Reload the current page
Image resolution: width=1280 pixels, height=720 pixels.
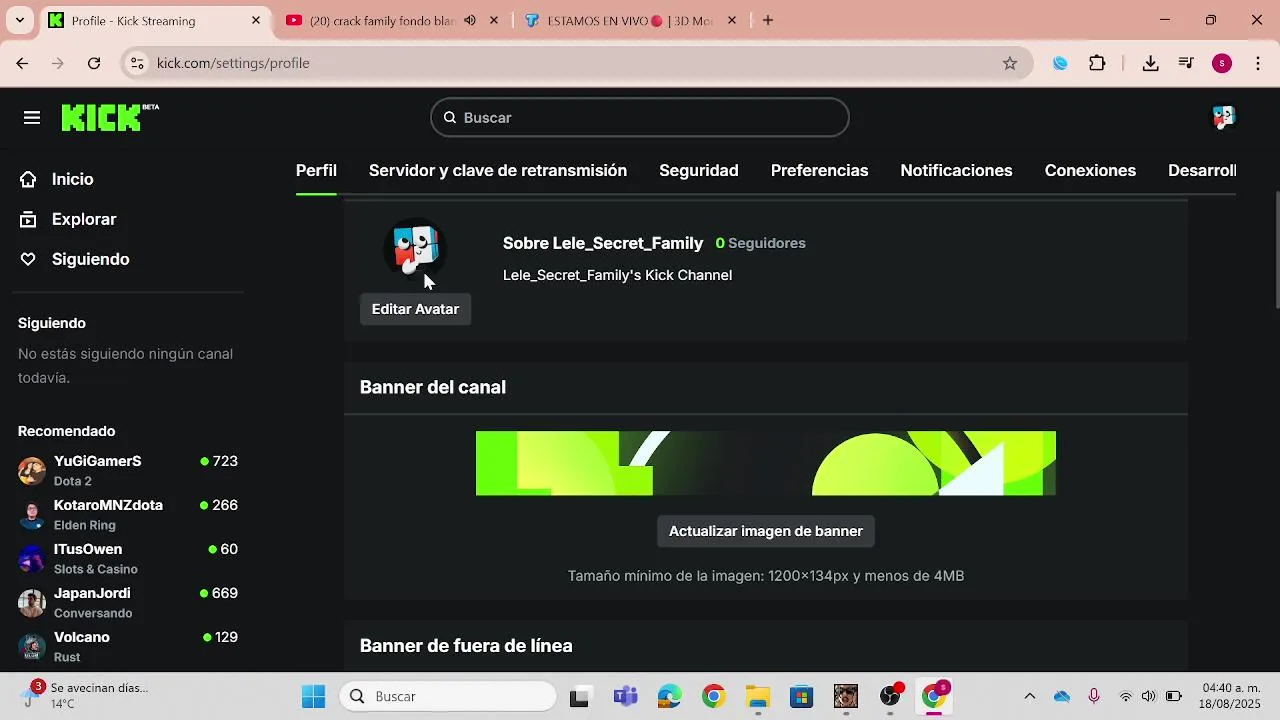pyautogui.click(x=94, y=63)
